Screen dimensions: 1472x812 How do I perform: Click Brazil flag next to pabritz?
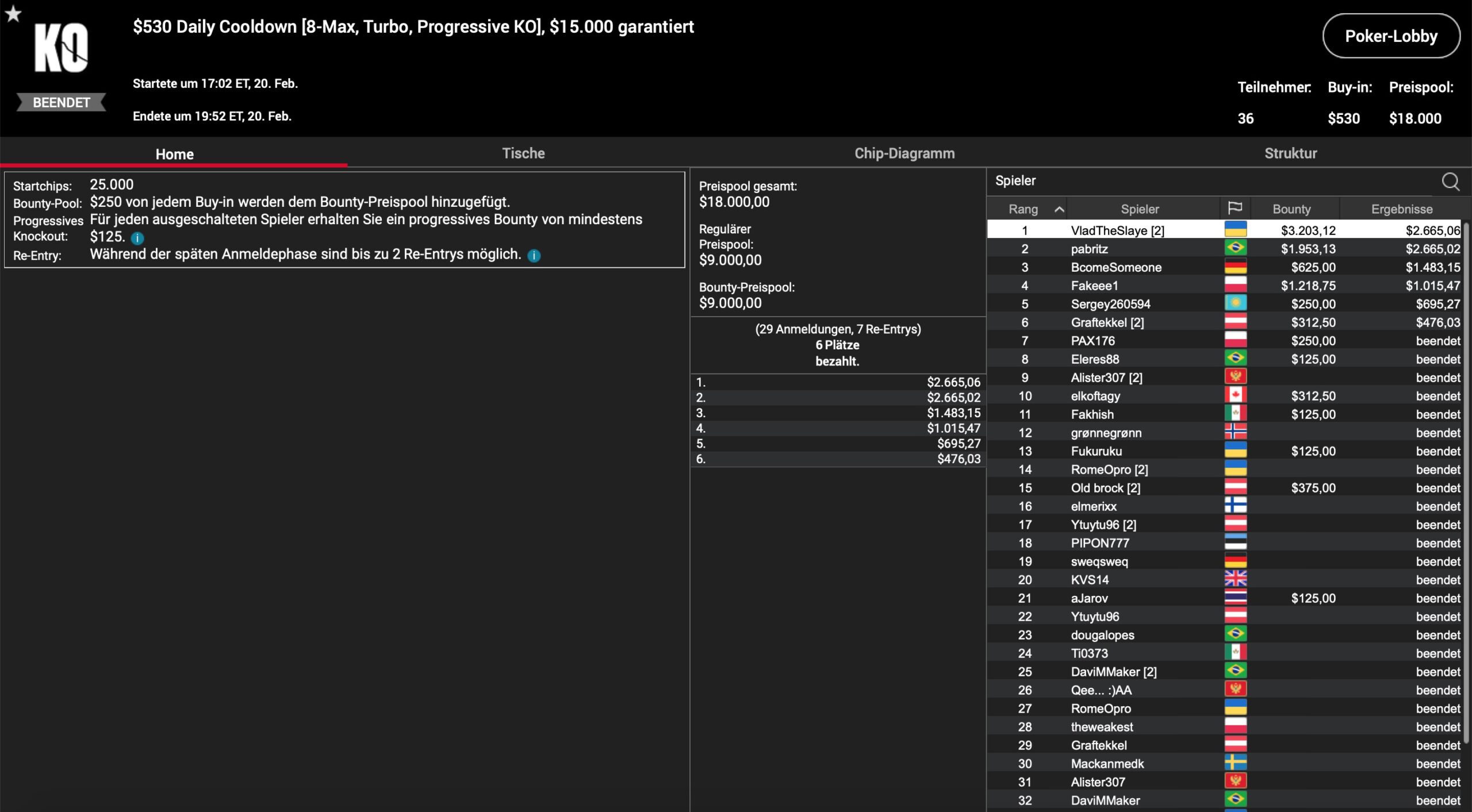tap(1235, 248)
